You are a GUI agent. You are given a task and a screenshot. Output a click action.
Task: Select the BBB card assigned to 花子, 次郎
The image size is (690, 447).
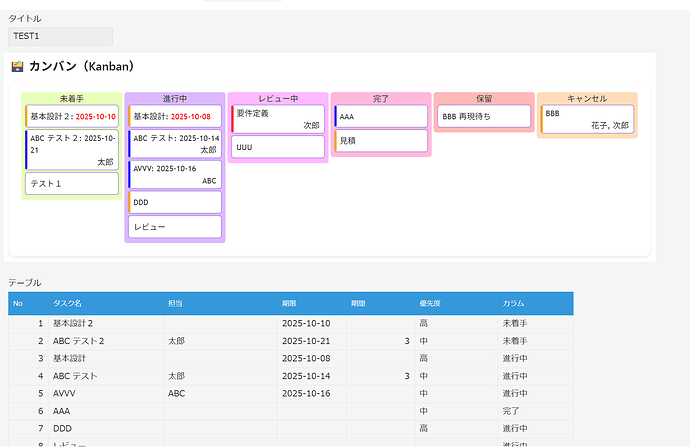(587, 119)
